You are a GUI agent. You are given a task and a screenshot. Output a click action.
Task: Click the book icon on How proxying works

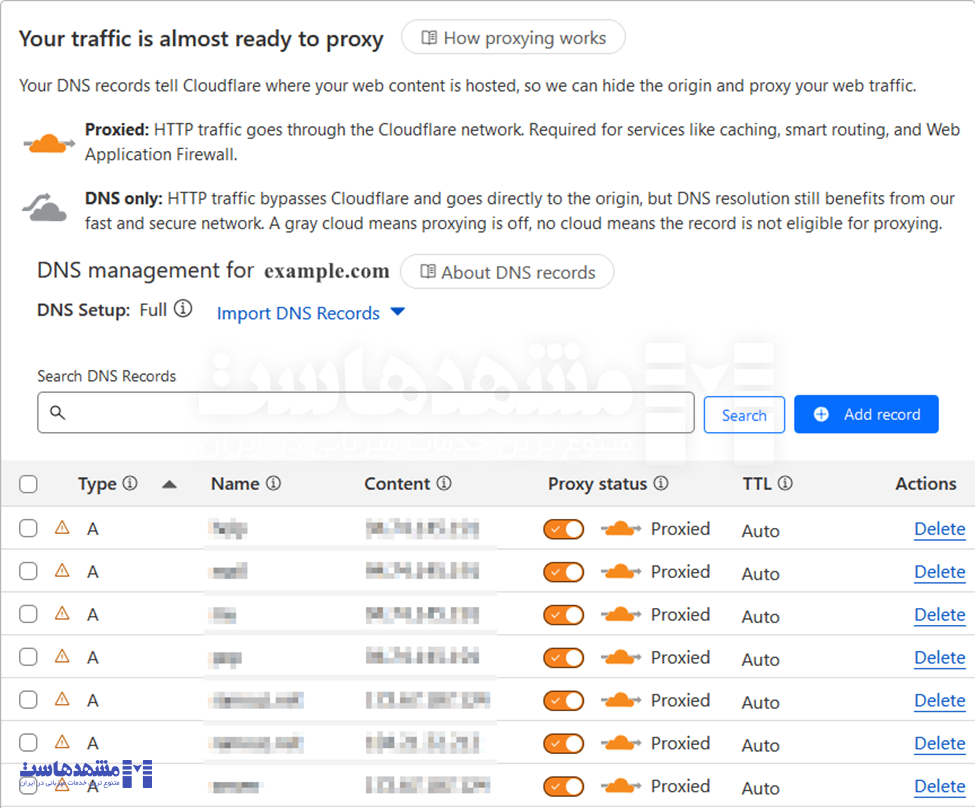tap(431, 38)
